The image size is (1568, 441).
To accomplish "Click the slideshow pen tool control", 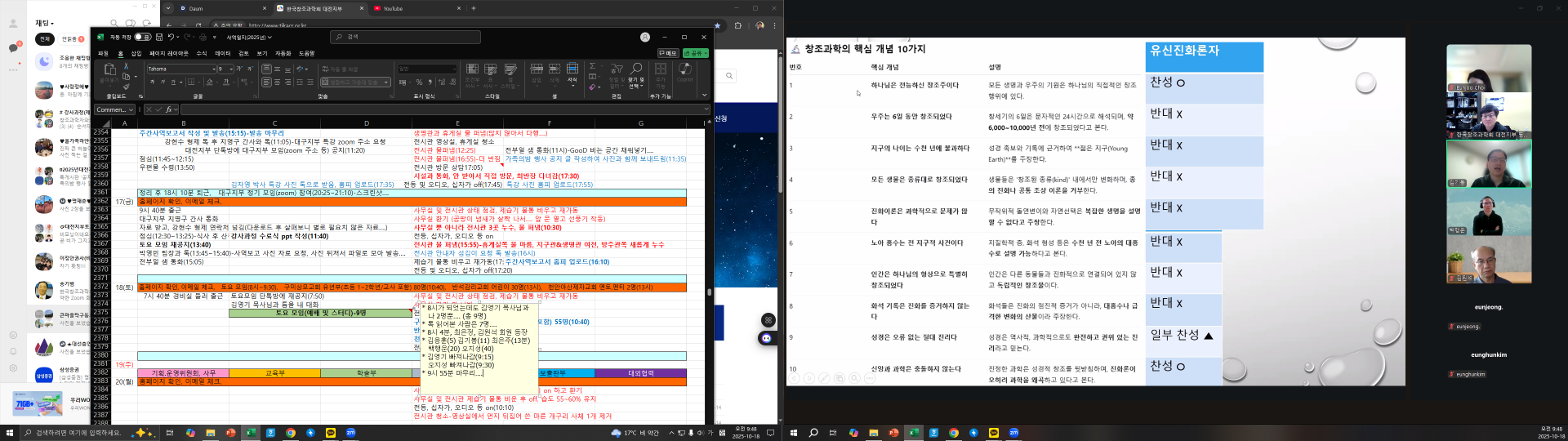I will point(824,378).
